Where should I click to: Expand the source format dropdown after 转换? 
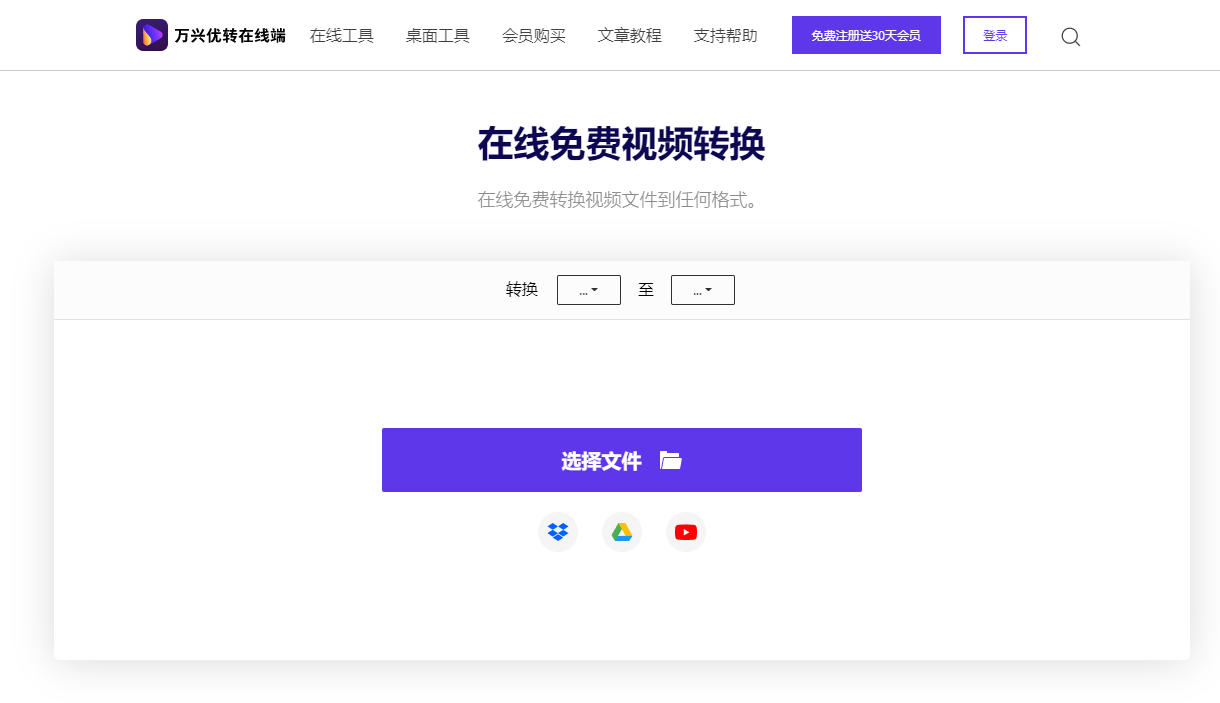click(589, 290)
